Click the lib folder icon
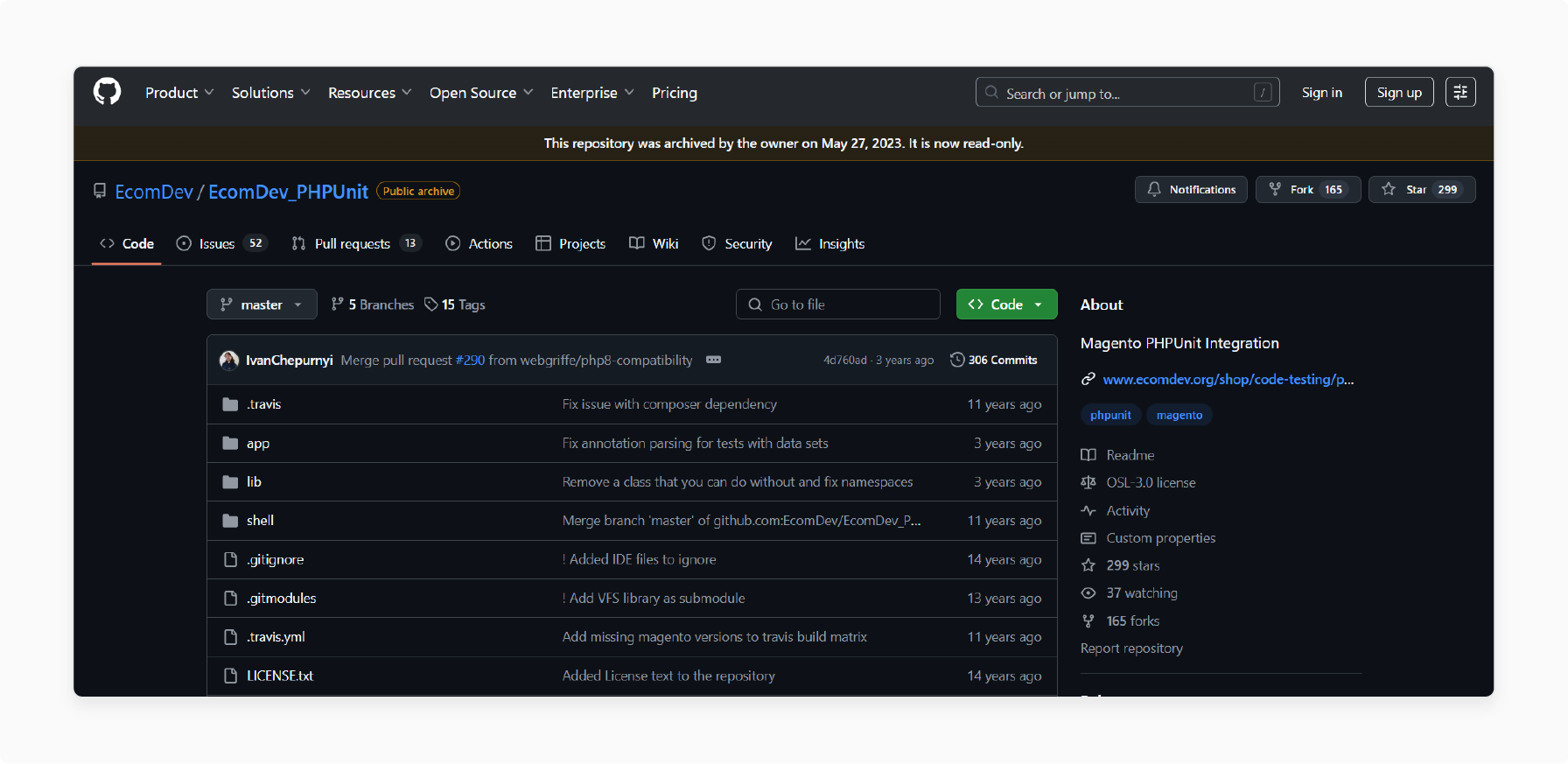The height and width of the screenshot is (764, 1568). point(230,482)
